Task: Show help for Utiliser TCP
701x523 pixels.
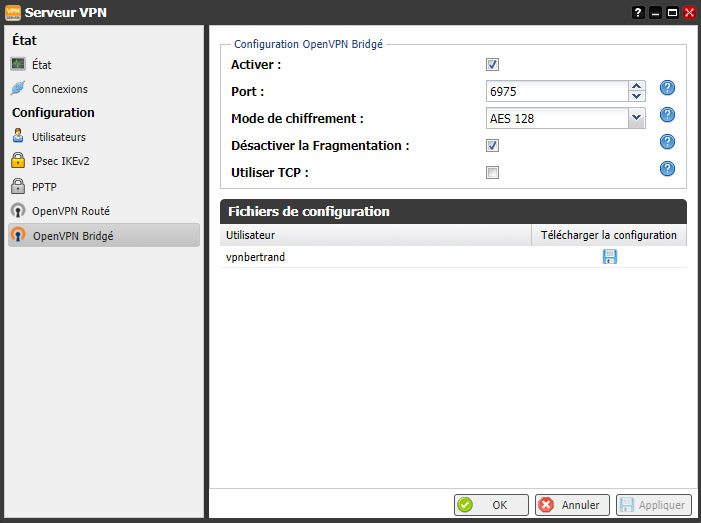Action: pos(667,169)
